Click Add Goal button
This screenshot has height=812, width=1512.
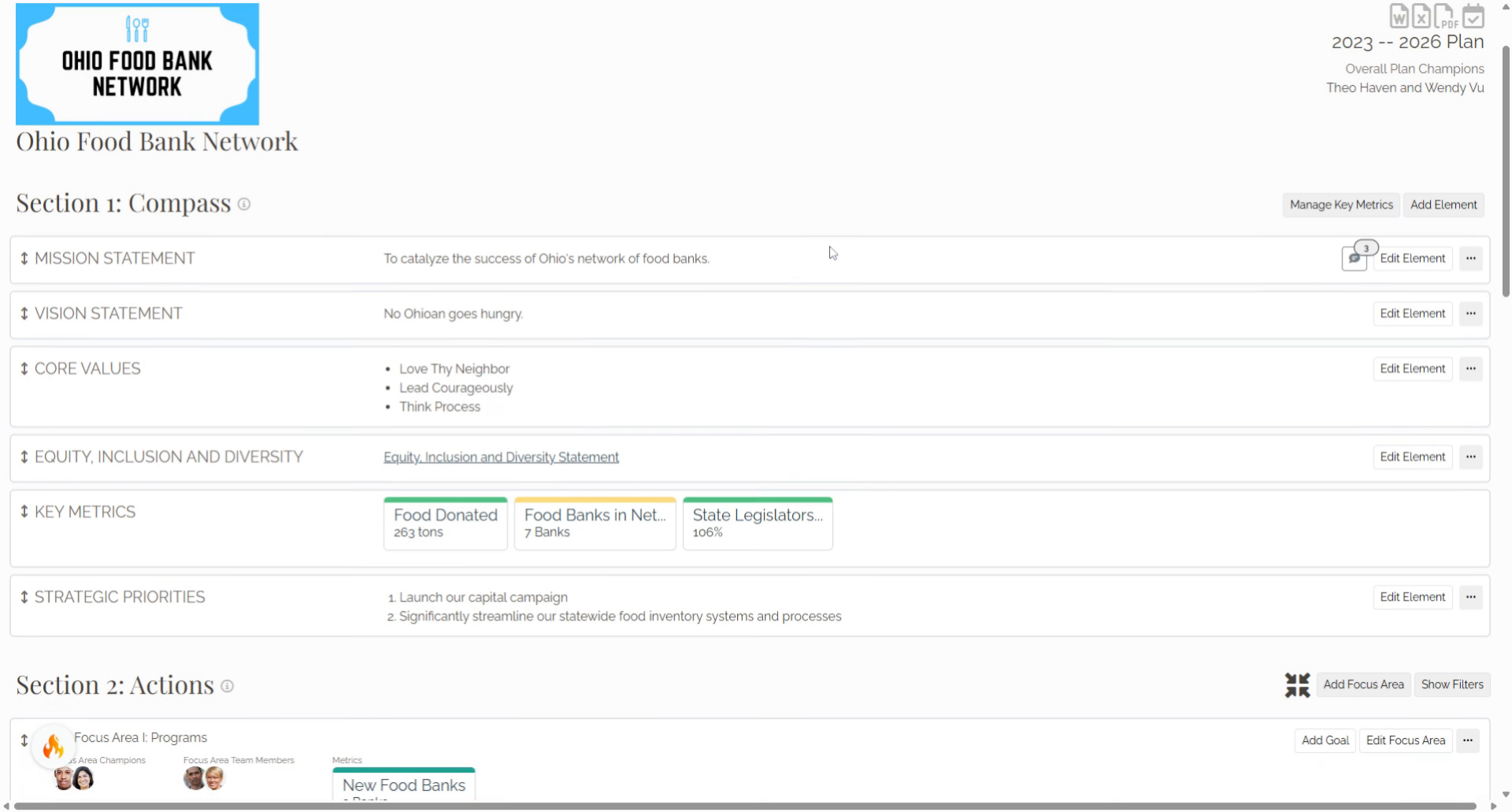1325,740
